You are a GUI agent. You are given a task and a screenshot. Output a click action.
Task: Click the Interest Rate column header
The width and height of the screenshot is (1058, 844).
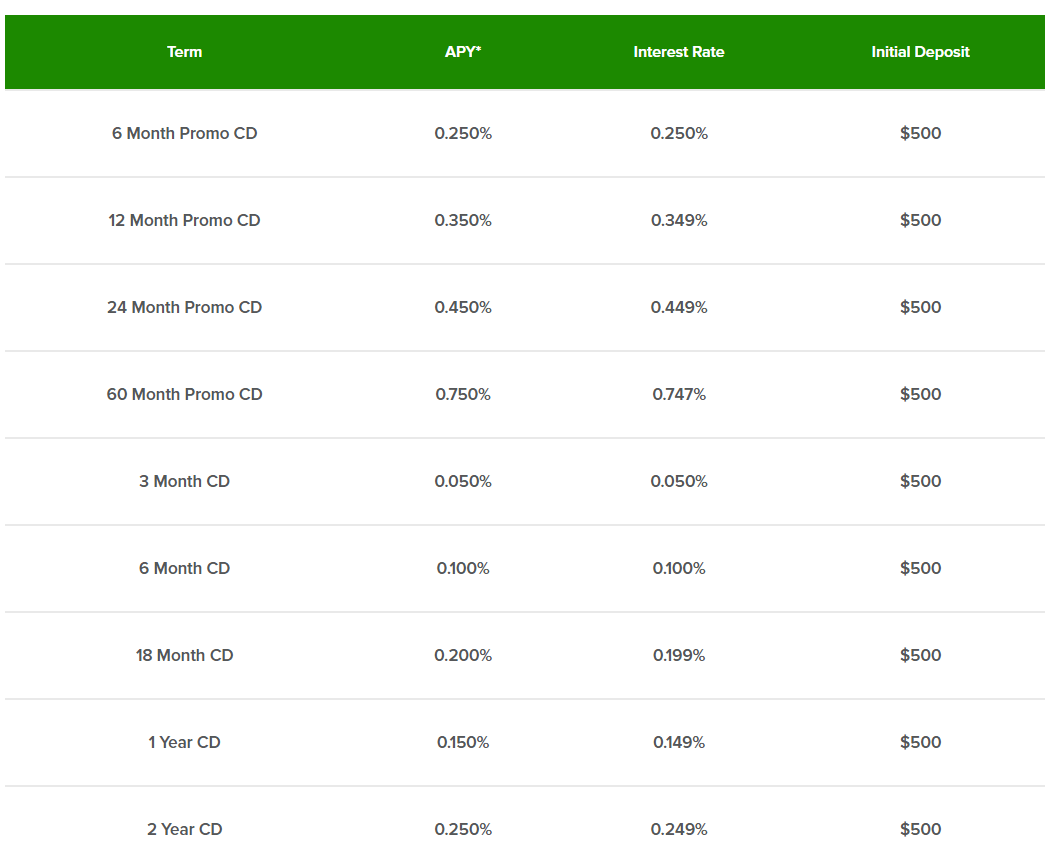(679, 52)
